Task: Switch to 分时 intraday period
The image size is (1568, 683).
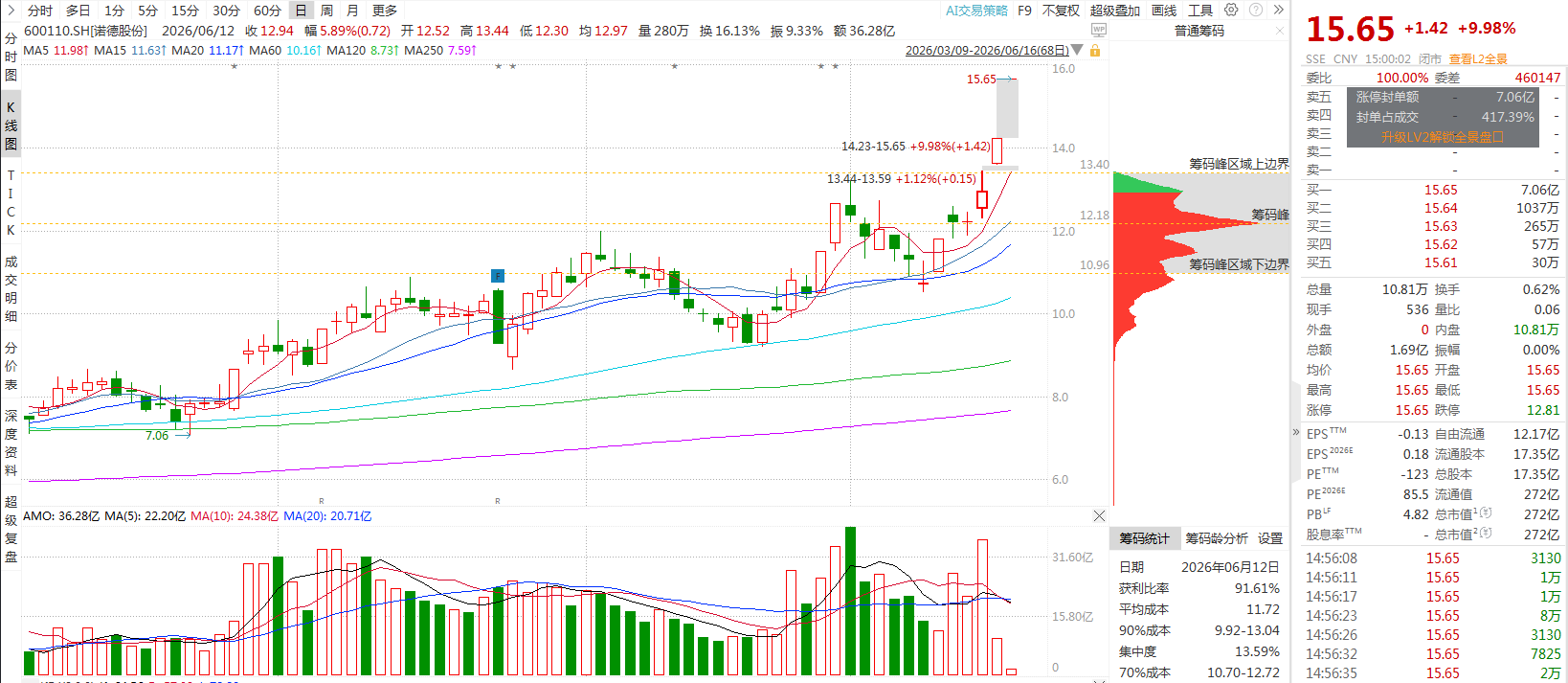Action: click(40, 10)
